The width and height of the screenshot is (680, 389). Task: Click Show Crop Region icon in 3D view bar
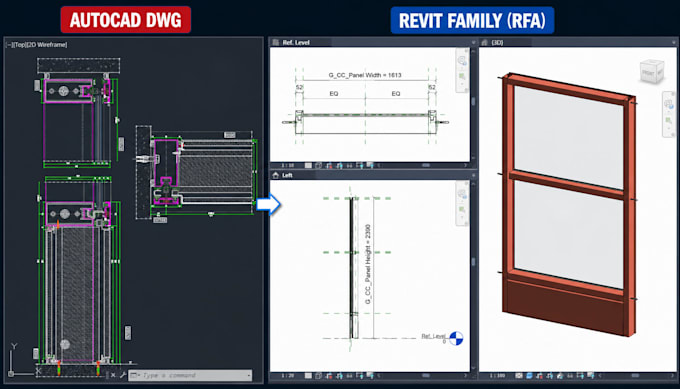tap(549, 376)
